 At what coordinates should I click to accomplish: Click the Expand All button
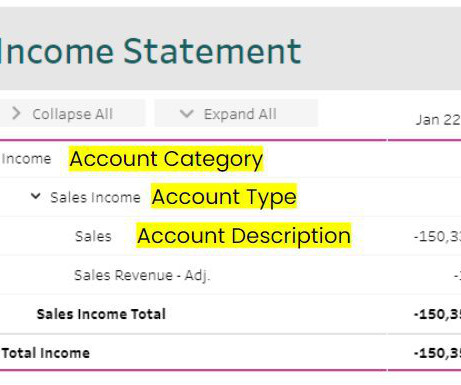pos(236,113)
